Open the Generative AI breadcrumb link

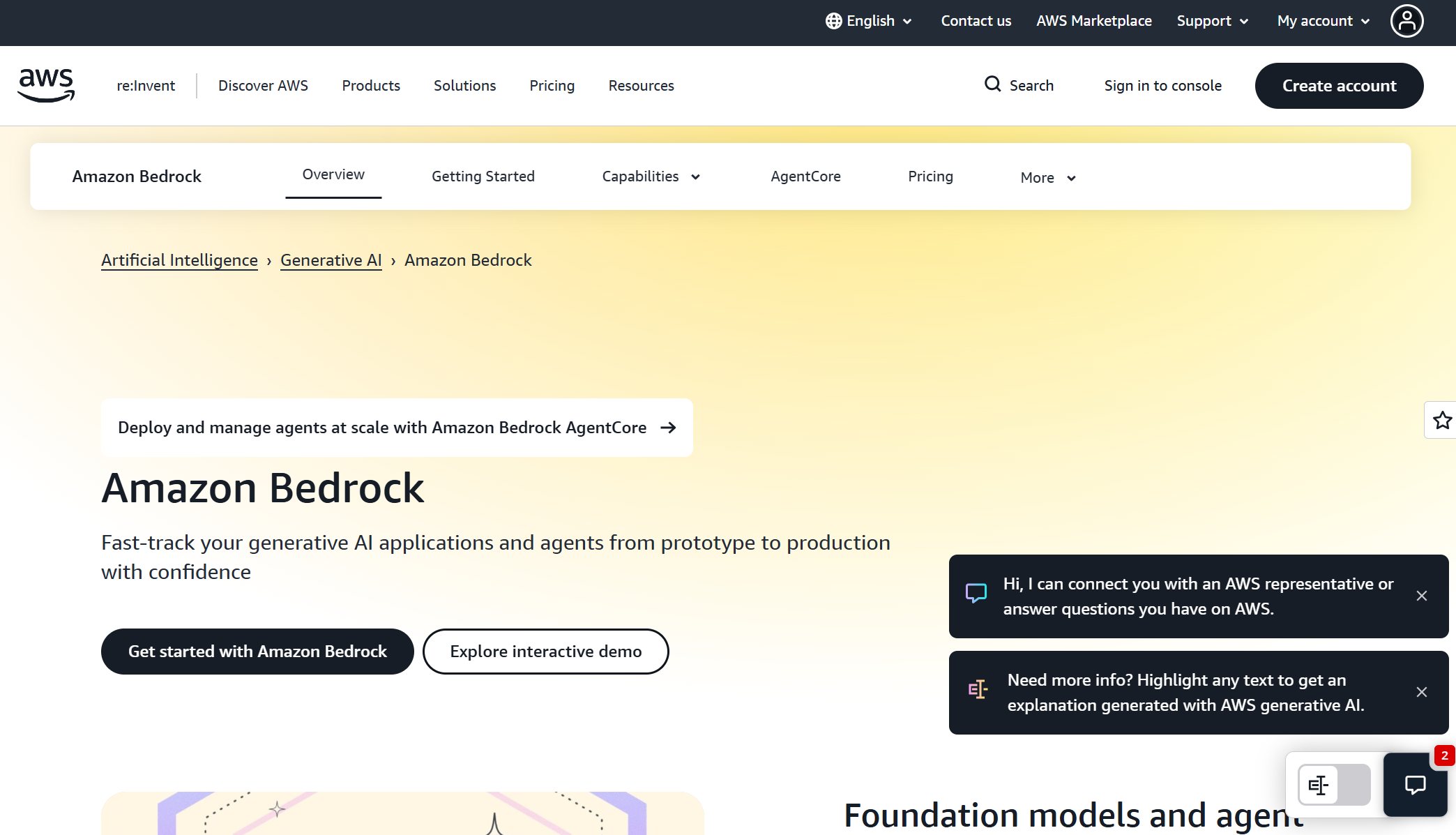(331, 259)
